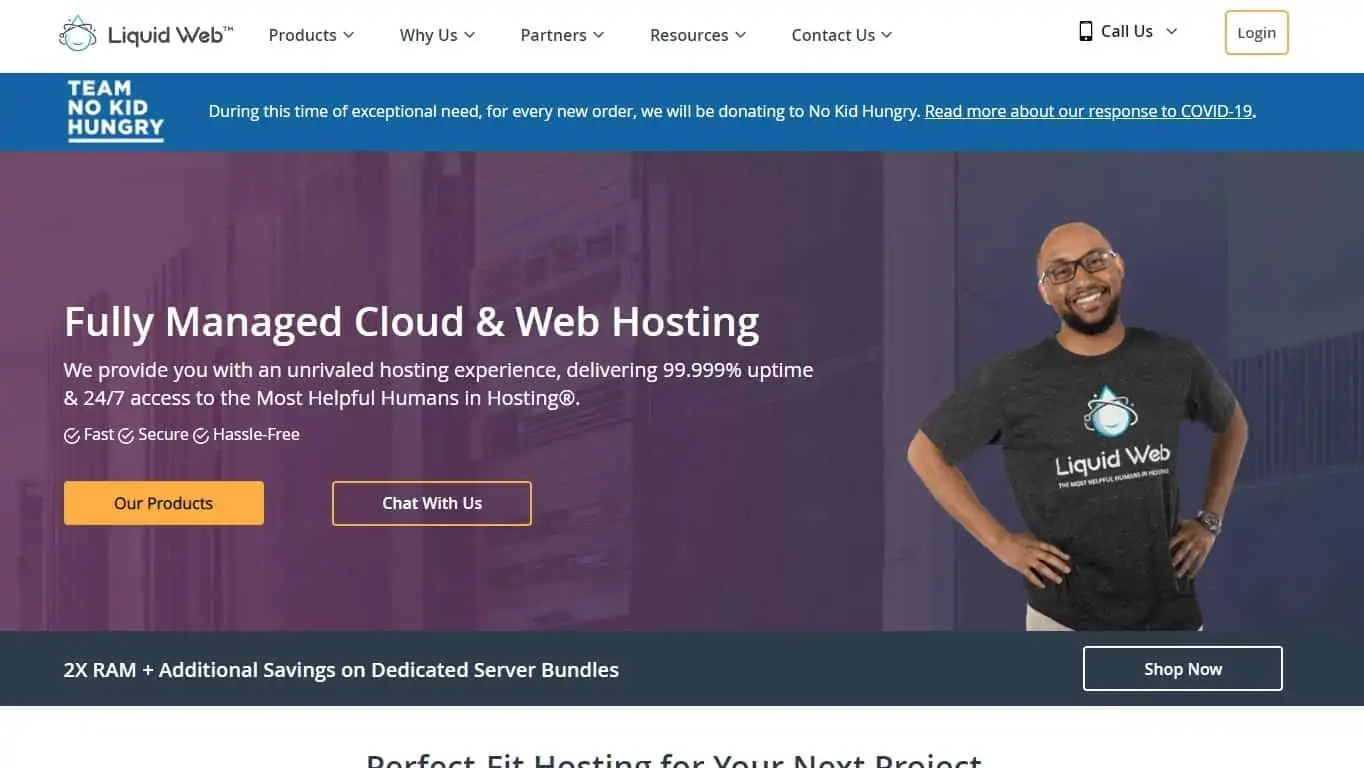
Task: Expand the Resources chevron arrow
Action: pyautogui.click(x=741, y=35)
